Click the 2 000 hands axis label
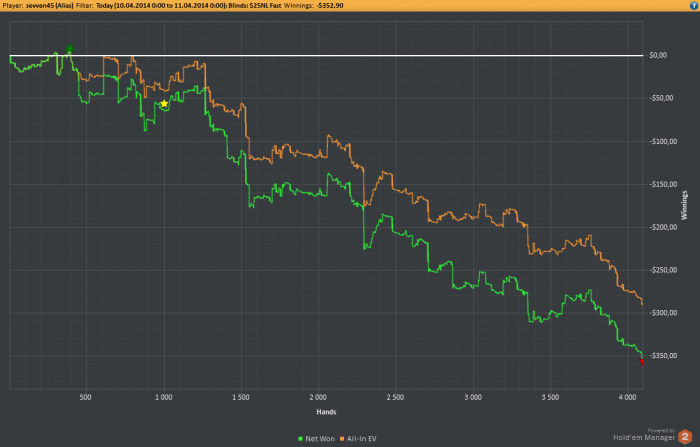The height and width of the screenshot is (447, 700). 318,397
